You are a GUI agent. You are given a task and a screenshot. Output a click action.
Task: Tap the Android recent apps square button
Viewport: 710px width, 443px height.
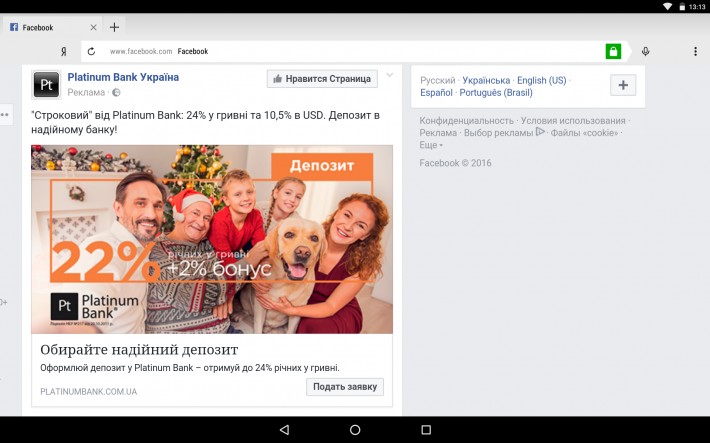tap(426, 429)
